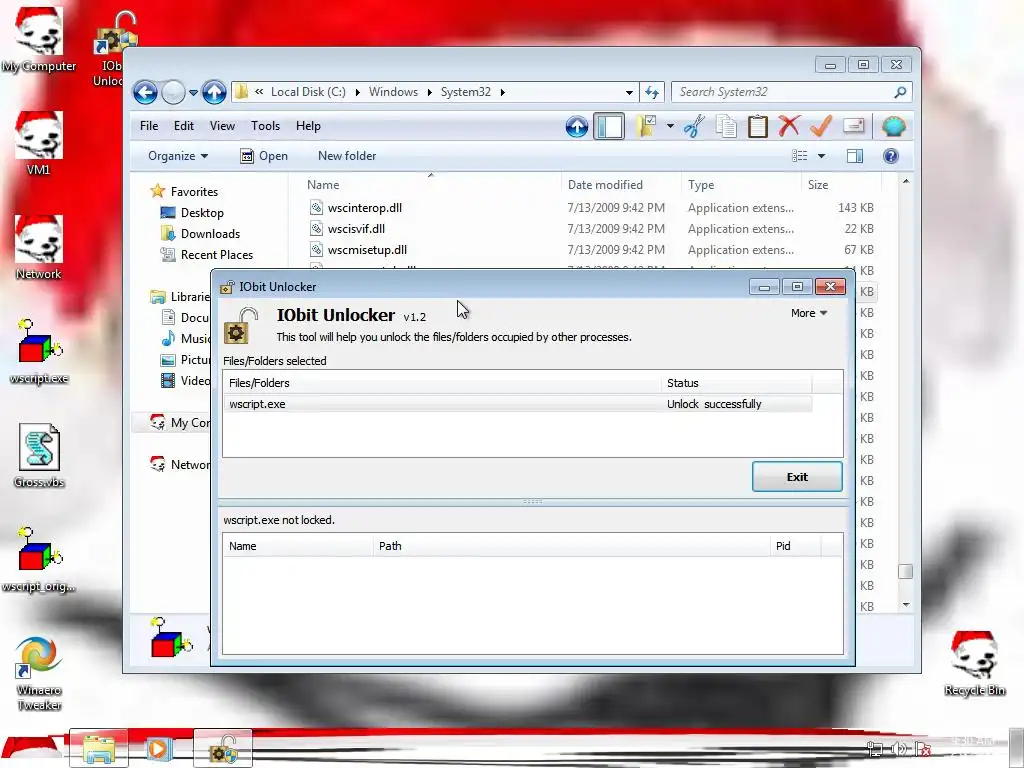Select Desktop in Favorites

(x=202, y=213)
